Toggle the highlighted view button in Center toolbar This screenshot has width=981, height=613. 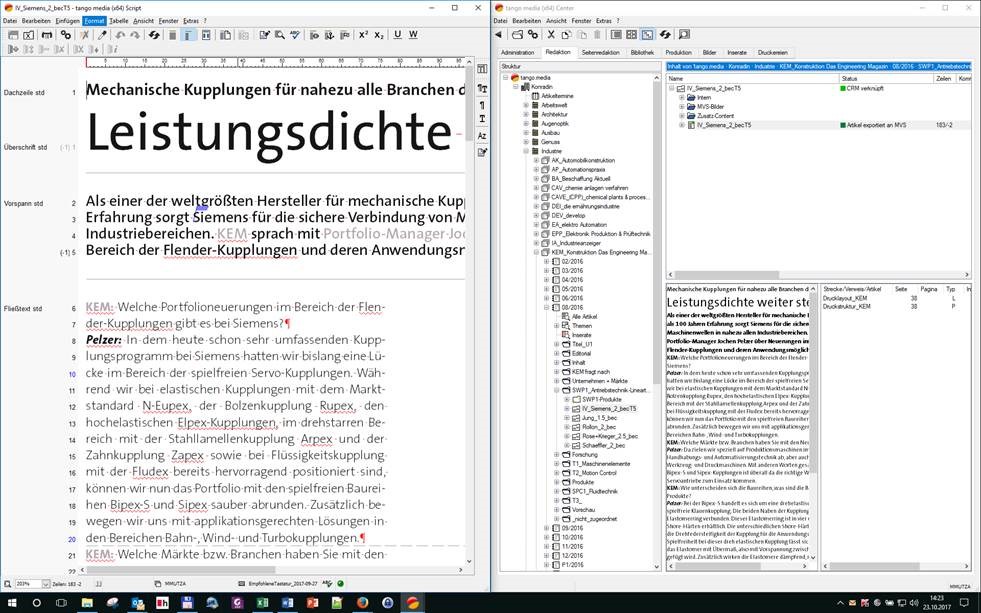click(x=647, y=35)
